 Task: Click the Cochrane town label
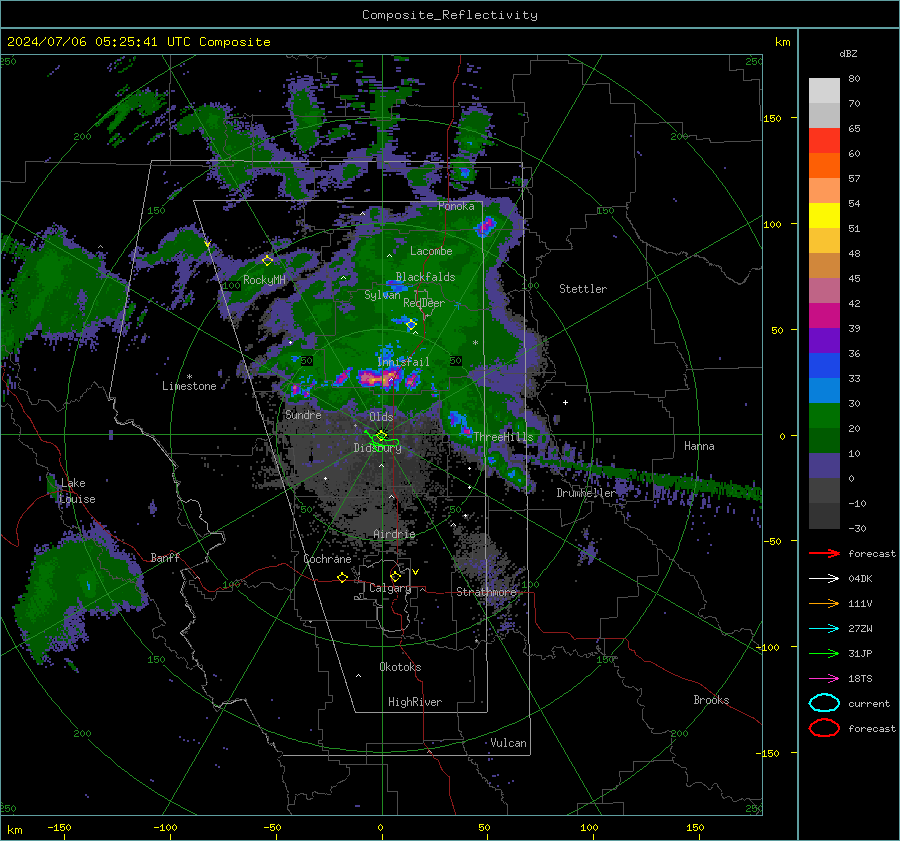click(327, 559)
